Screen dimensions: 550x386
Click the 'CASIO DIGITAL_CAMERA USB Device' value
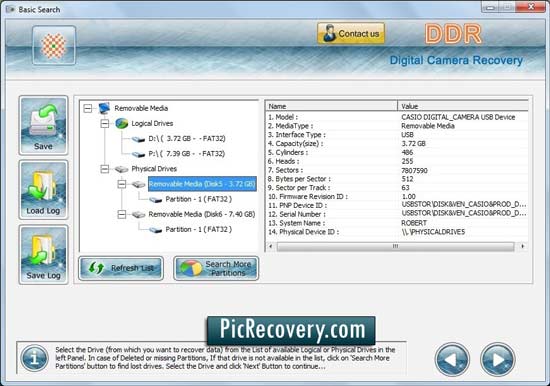tap(458, 117)
